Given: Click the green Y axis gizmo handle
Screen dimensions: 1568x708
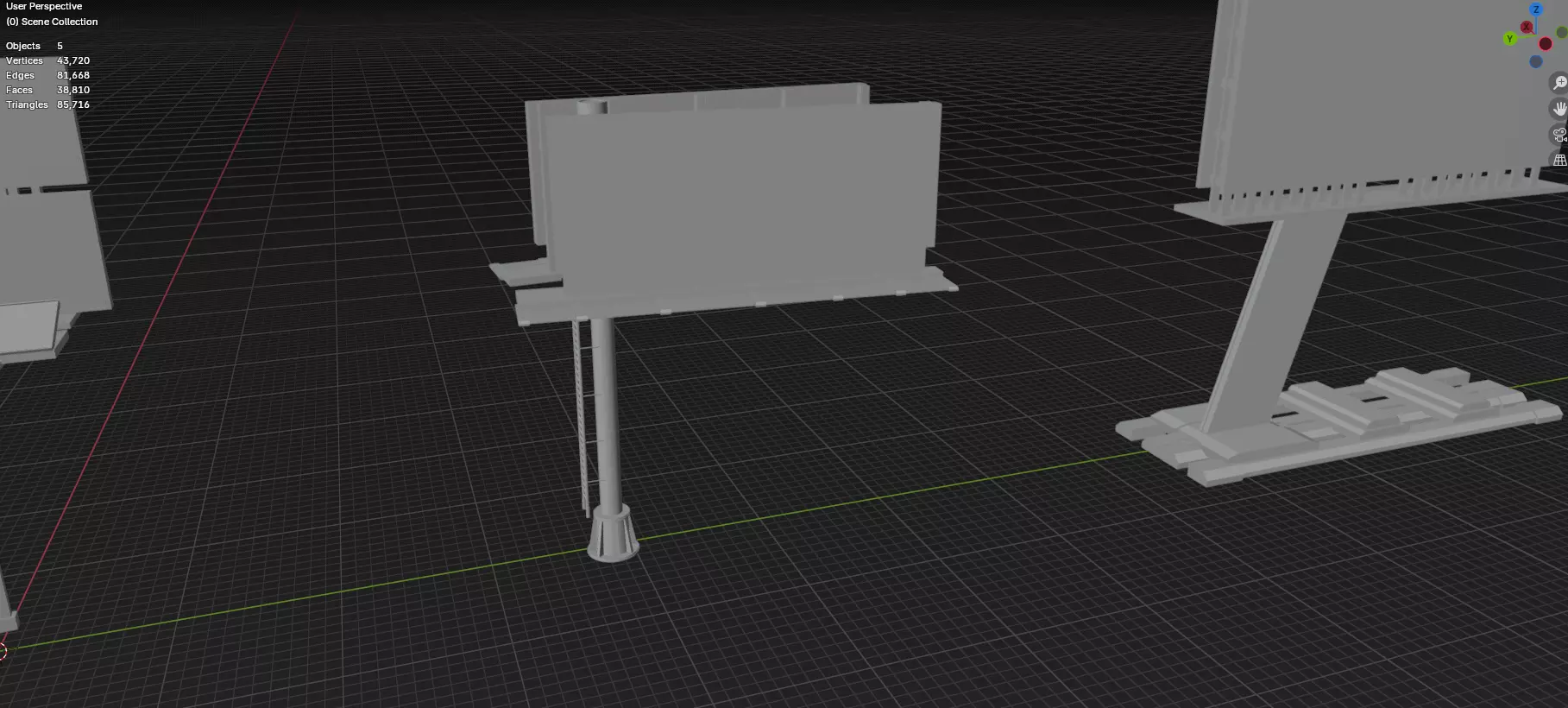Looking at the screenshot, I should tap(1510, 39).
